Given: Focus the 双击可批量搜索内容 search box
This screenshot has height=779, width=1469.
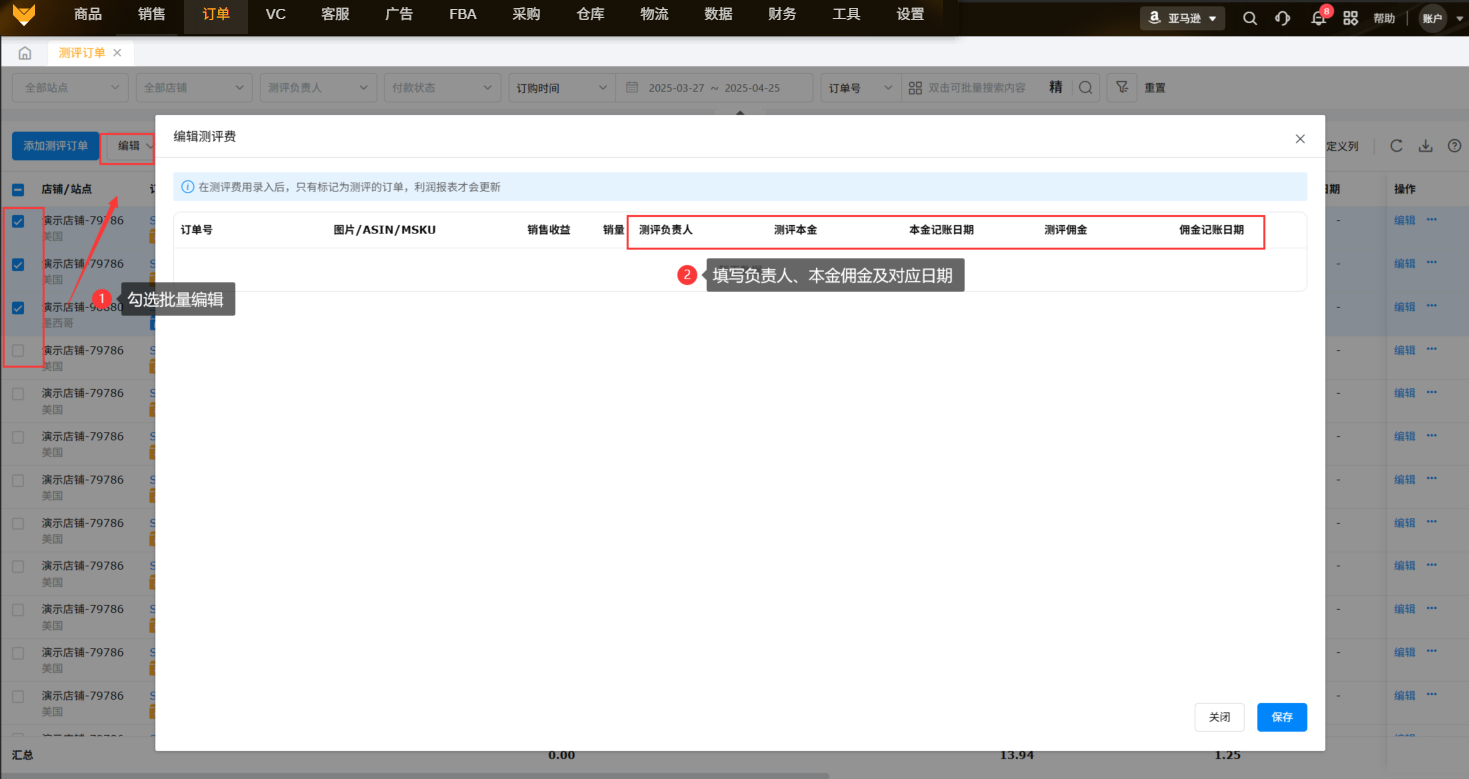Looking at the screenshot, I should (x=977, y=88).
